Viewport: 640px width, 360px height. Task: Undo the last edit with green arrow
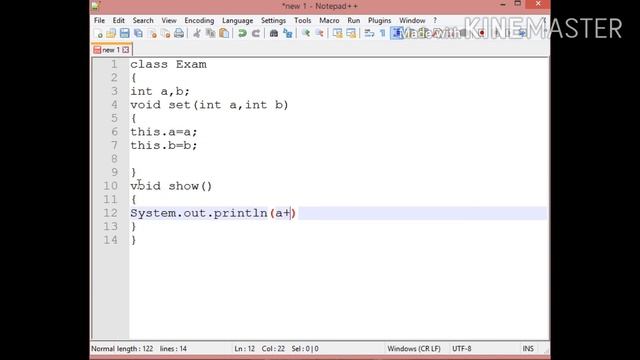[242, 33]
